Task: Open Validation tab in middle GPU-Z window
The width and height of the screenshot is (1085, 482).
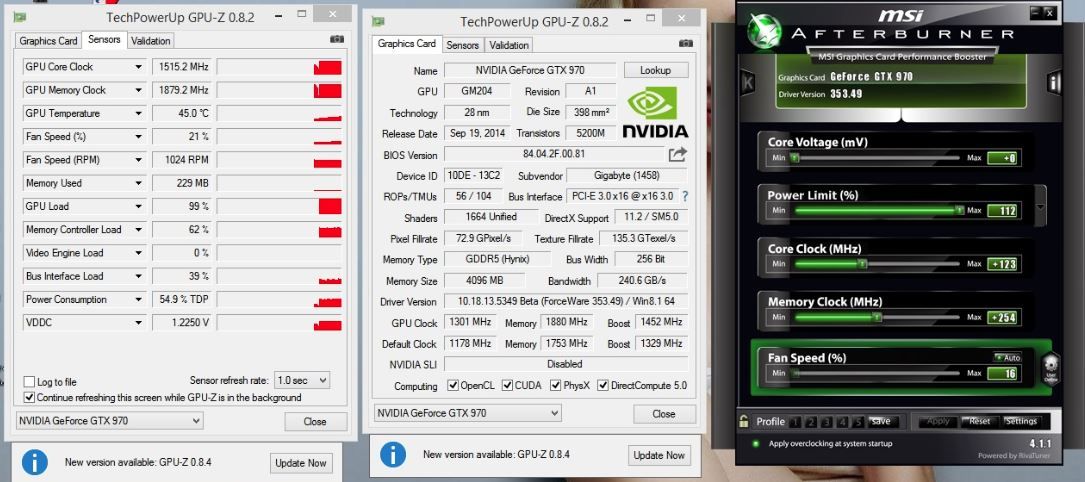Action: 509,45
